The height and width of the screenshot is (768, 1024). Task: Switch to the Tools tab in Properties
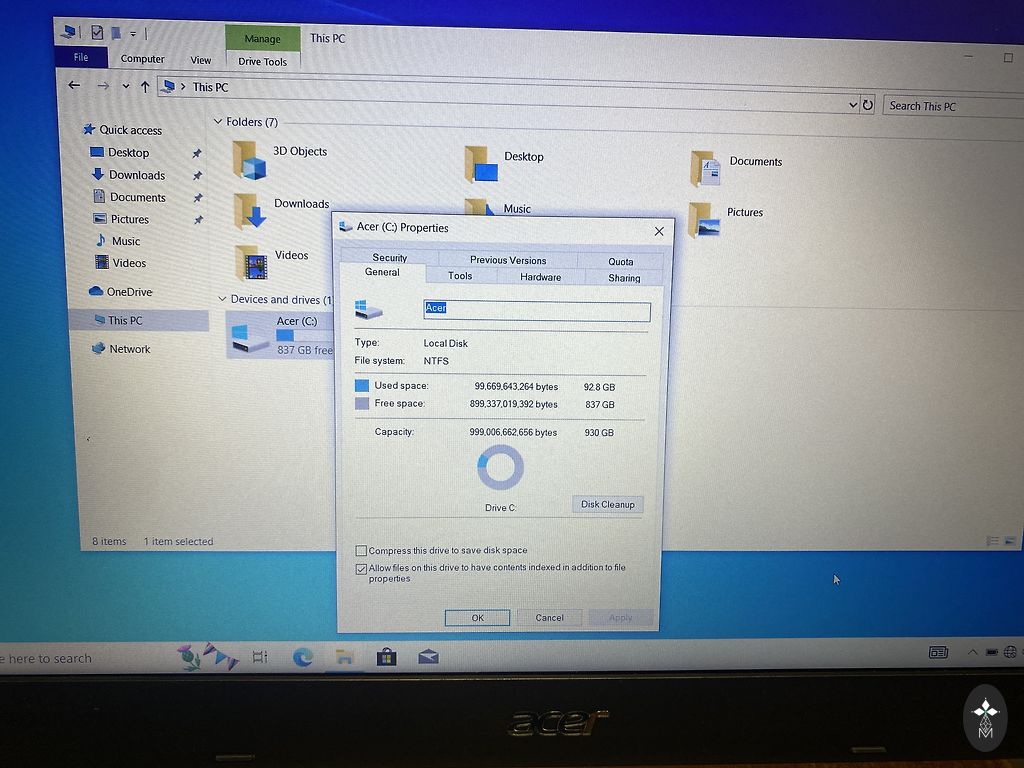tap(460, 276)
